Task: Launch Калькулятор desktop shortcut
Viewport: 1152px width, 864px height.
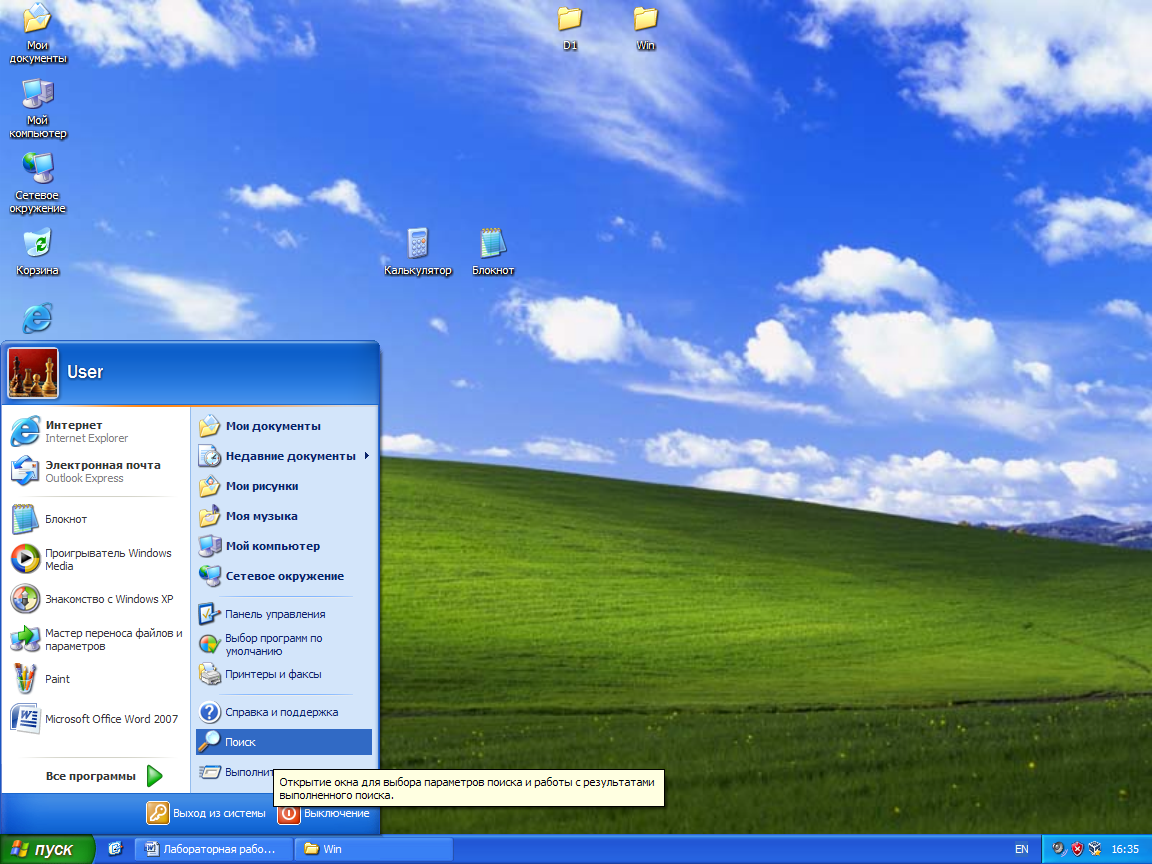Action: click(417, 252)
